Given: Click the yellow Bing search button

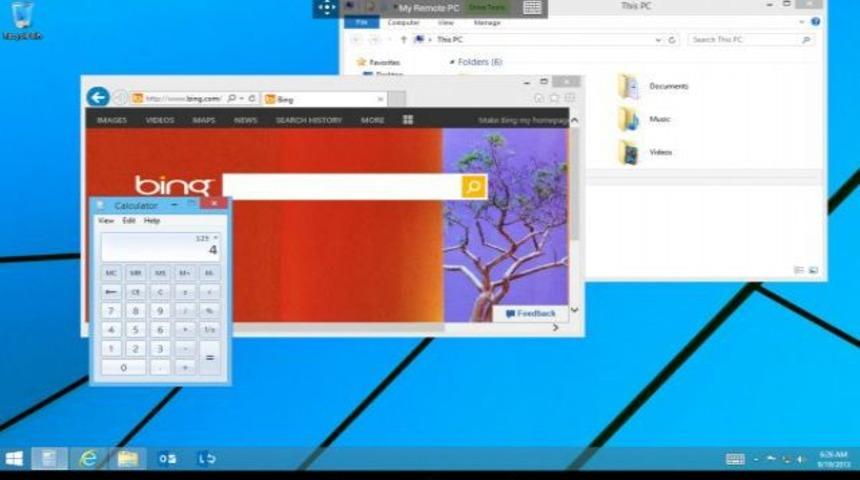Looking at the screenshot, I should (x=474, y=187).
